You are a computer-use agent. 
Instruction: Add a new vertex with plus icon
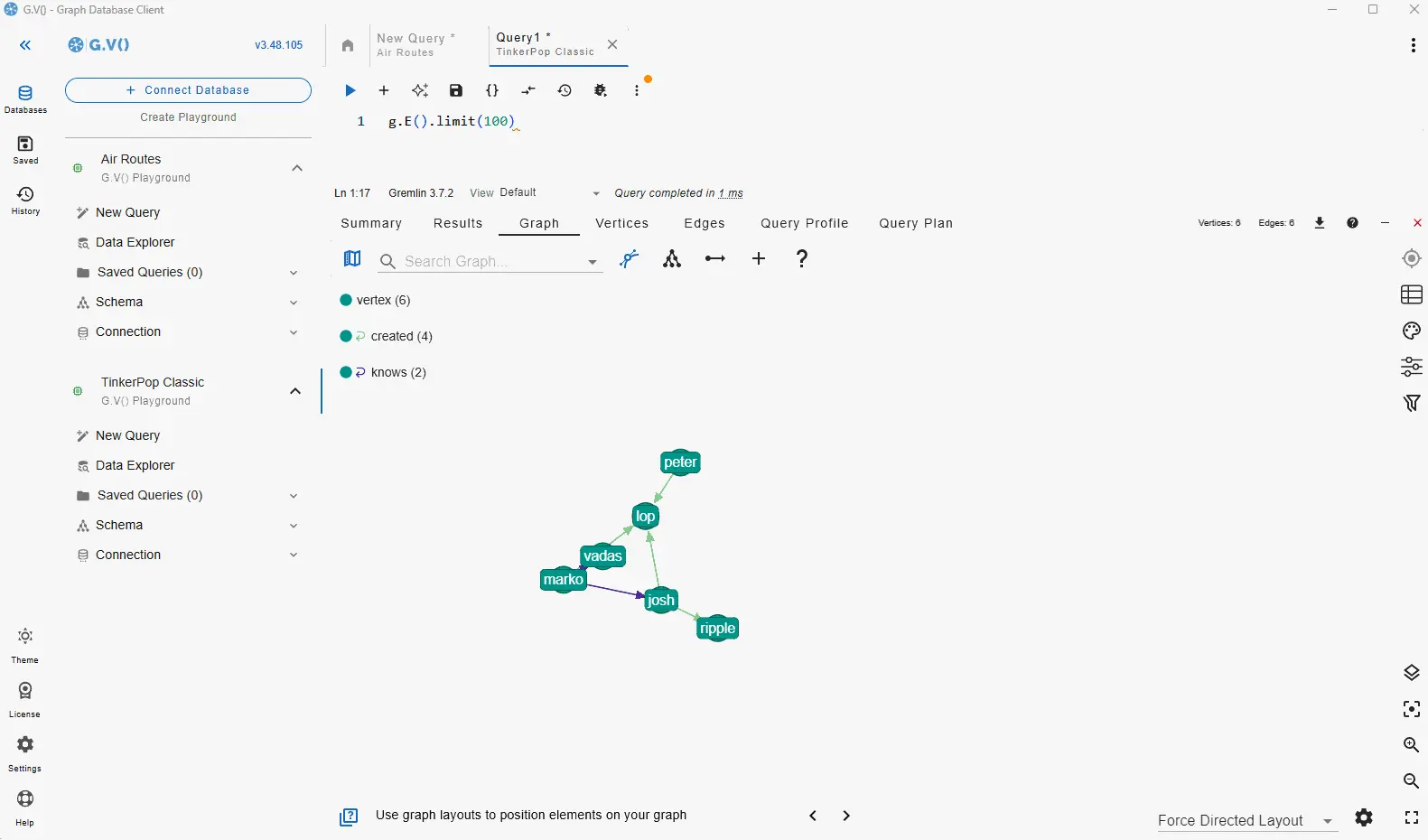click(759, 259)
